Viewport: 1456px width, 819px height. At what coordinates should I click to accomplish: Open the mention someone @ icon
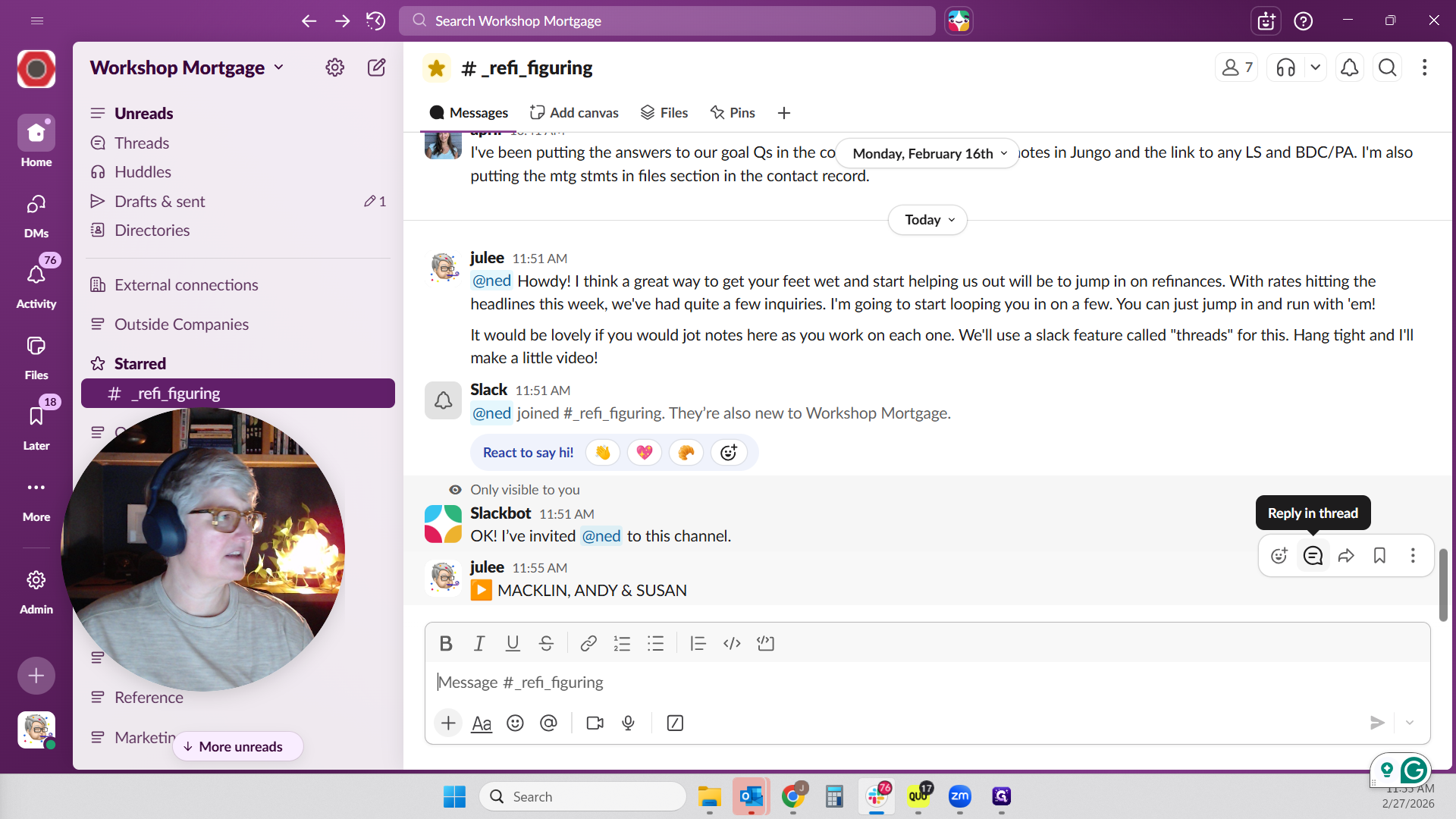click(548, 723)
